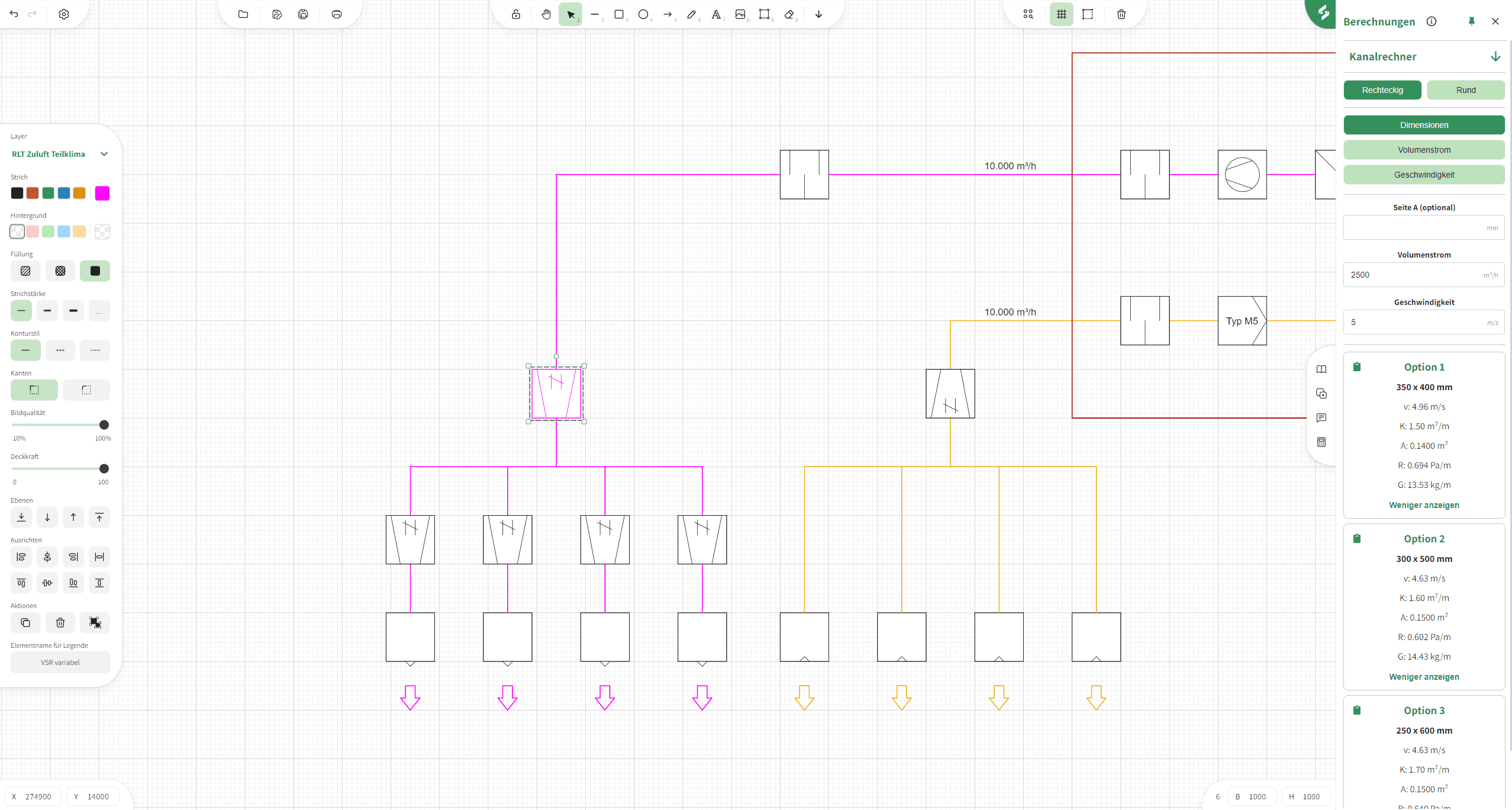Click the print icon
Image resolution: width=1512 pixels, height=810 pixels.
(x=337, y=14)
